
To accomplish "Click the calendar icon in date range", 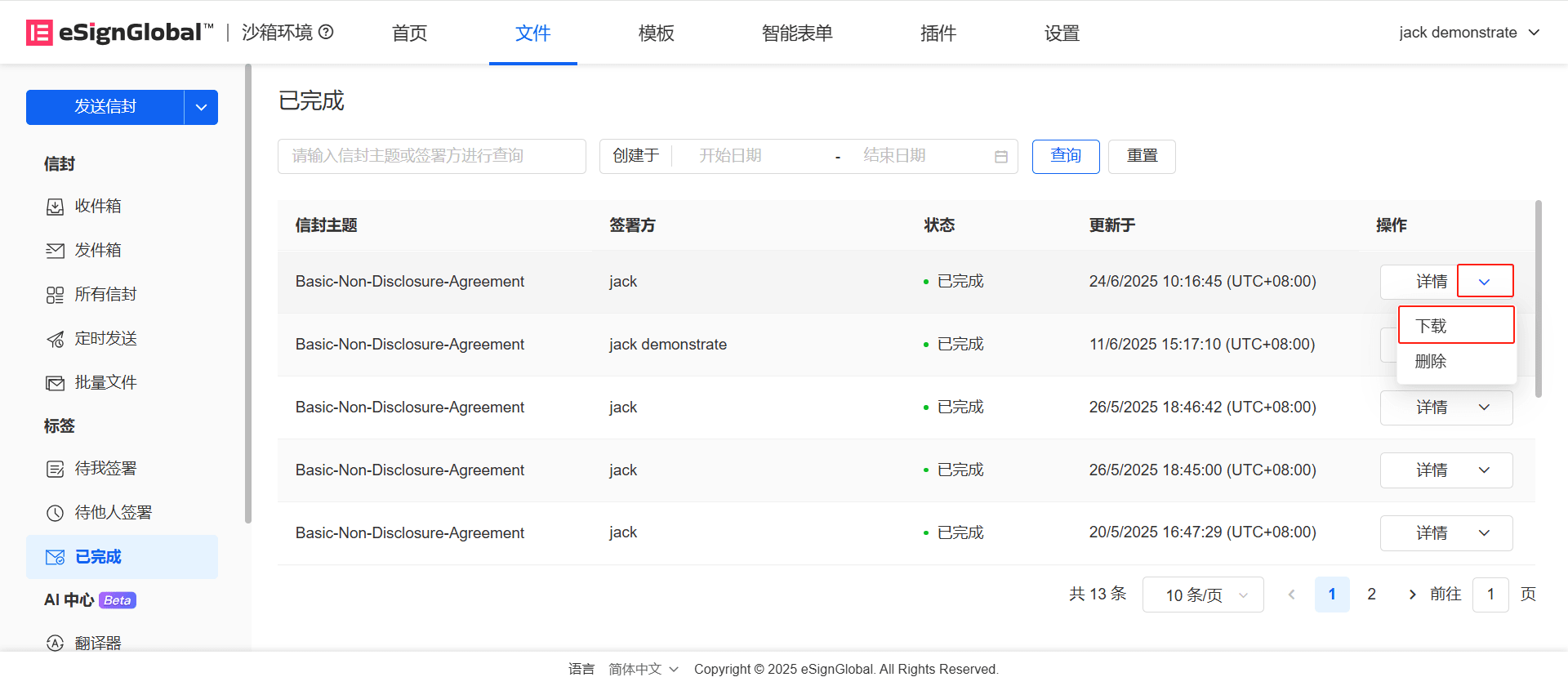I will pyautogui.click(x=1000, y=157).
